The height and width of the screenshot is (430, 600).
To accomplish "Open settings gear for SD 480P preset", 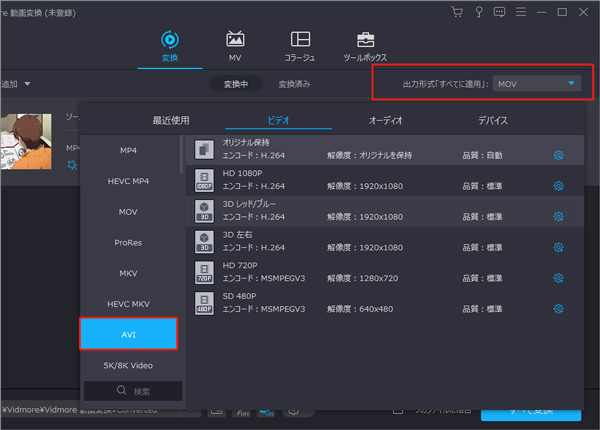I will click(558, 310).
